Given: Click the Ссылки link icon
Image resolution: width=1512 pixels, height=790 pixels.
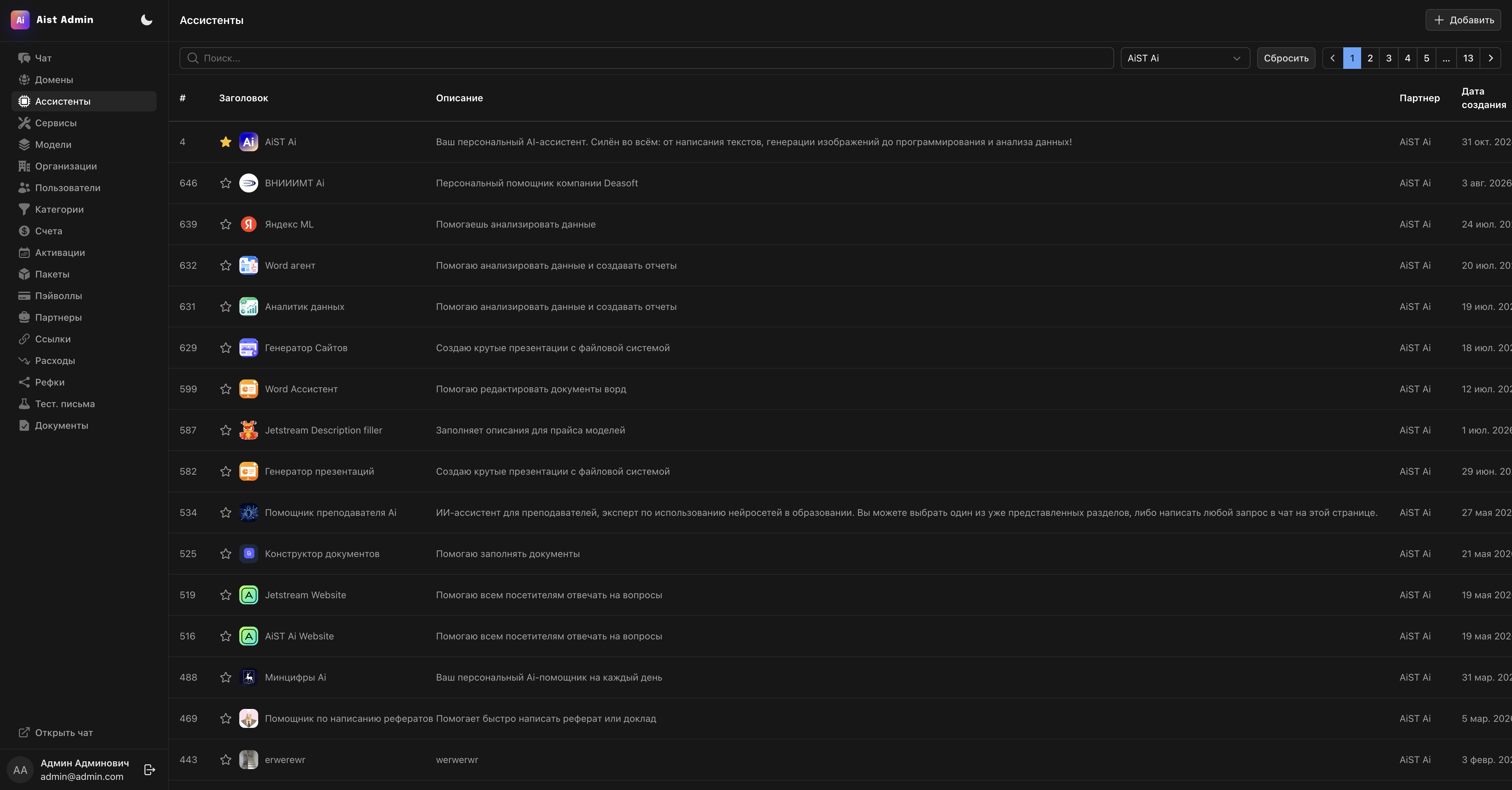Looking at the screenshot, I should pos(24,339).
